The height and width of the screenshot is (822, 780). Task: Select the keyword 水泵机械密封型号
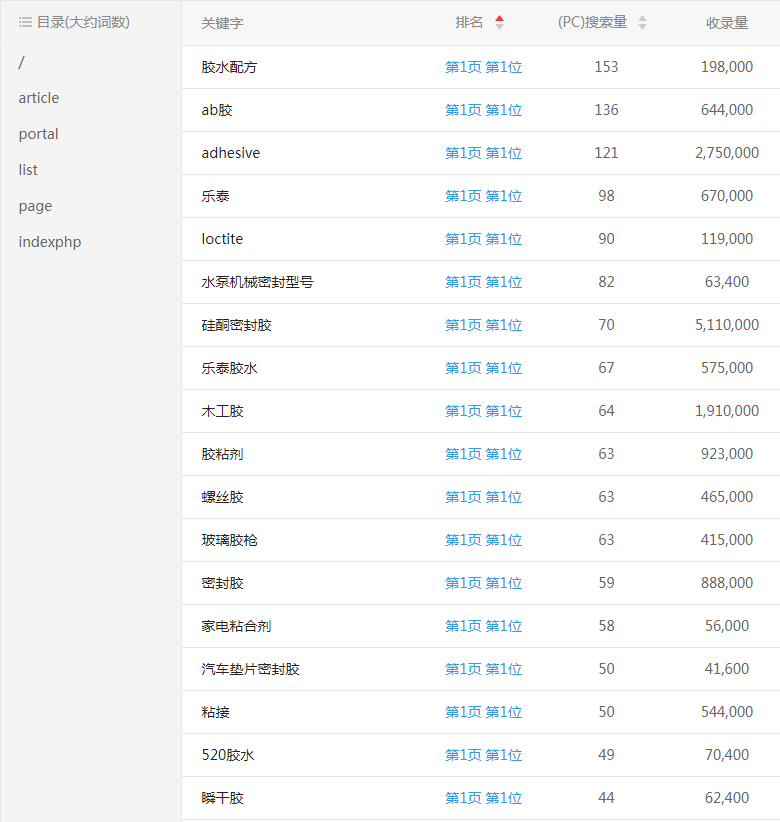257,282
